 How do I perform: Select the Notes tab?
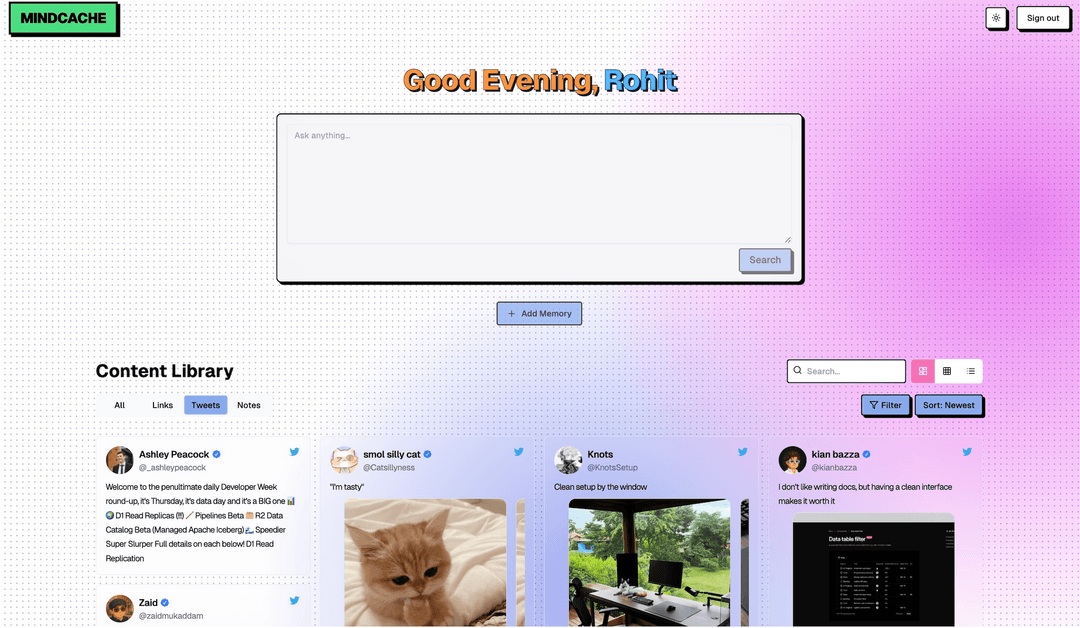[249, 405]
